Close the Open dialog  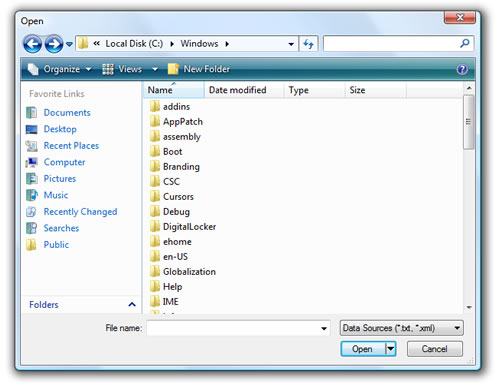[459, 17]
